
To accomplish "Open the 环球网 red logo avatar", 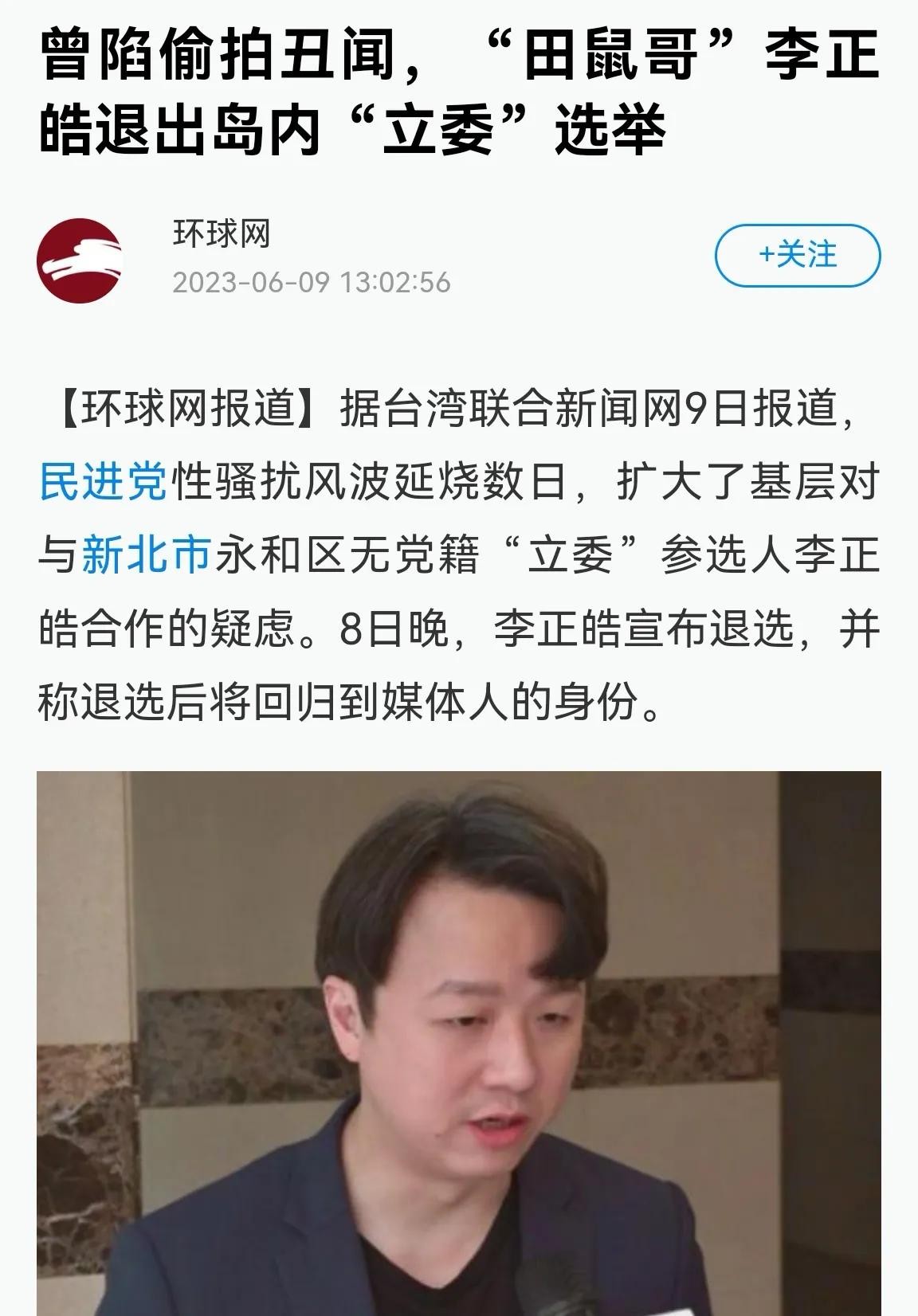I will point(79,260).
